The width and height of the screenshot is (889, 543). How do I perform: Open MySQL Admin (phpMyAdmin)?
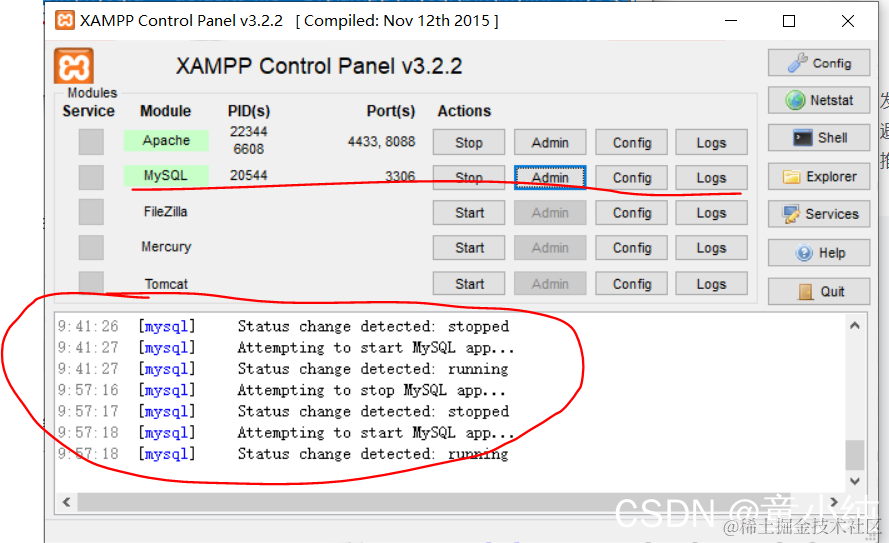(x=550, y=177)
